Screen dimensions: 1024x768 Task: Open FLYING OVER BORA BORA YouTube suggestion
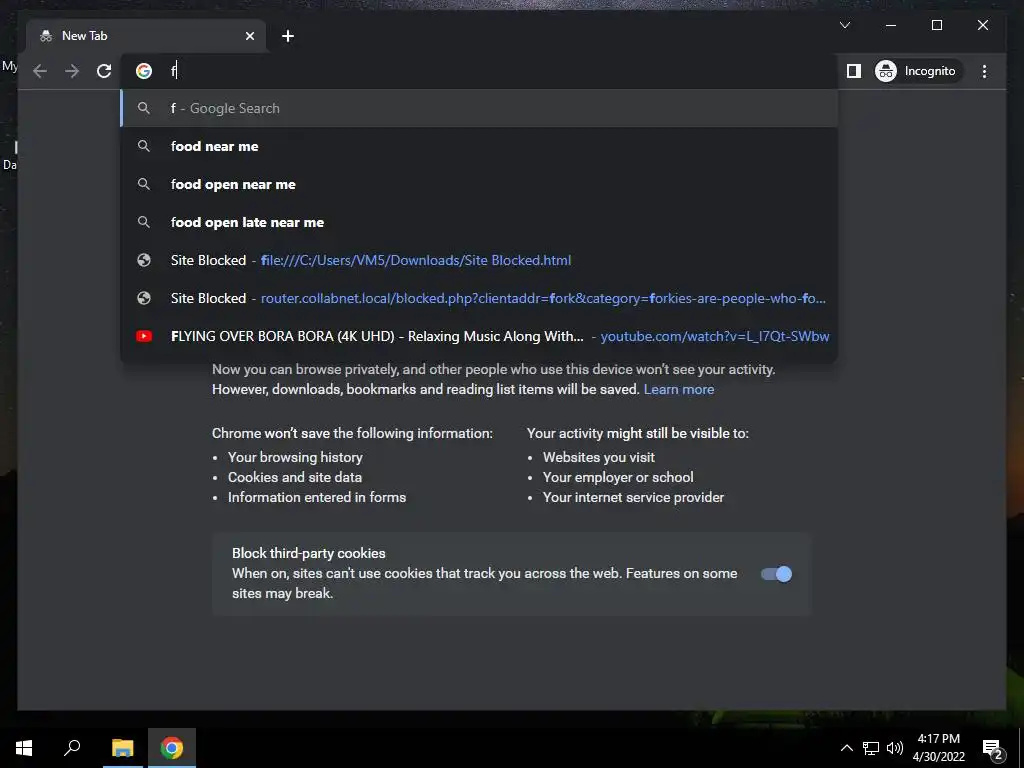point(479,336)
